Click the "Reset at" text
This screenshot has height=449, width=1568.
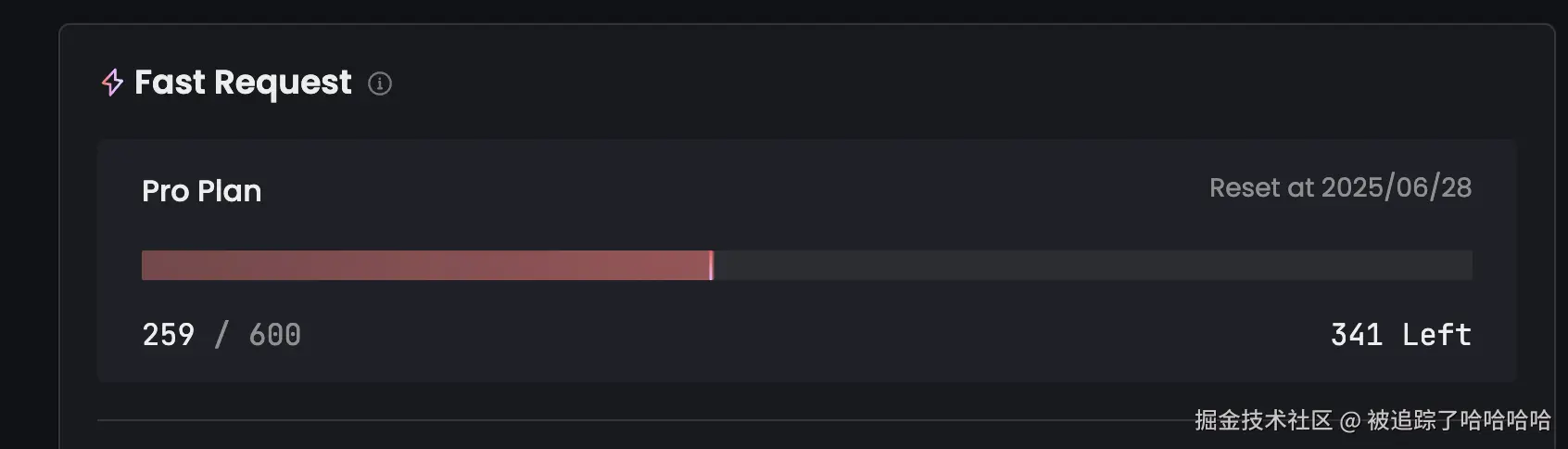1261,187
